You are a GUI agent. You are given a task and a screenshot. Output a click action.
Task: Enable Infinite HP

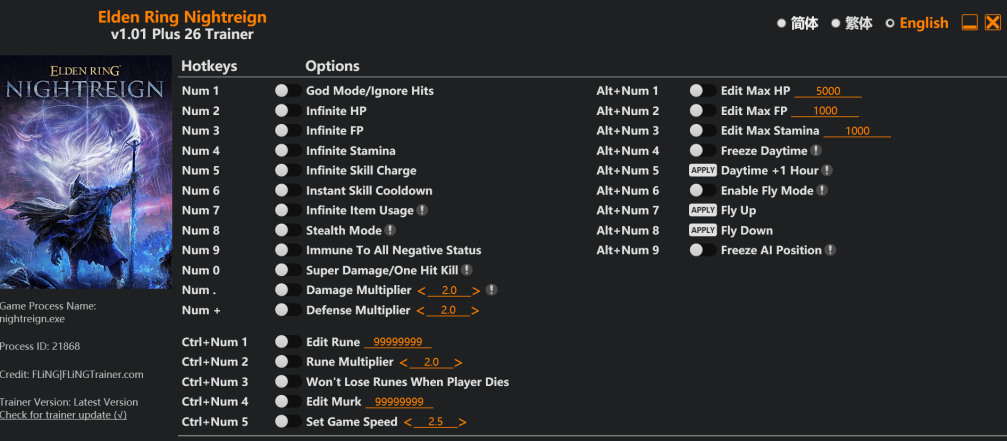click(x=288, y=110)
